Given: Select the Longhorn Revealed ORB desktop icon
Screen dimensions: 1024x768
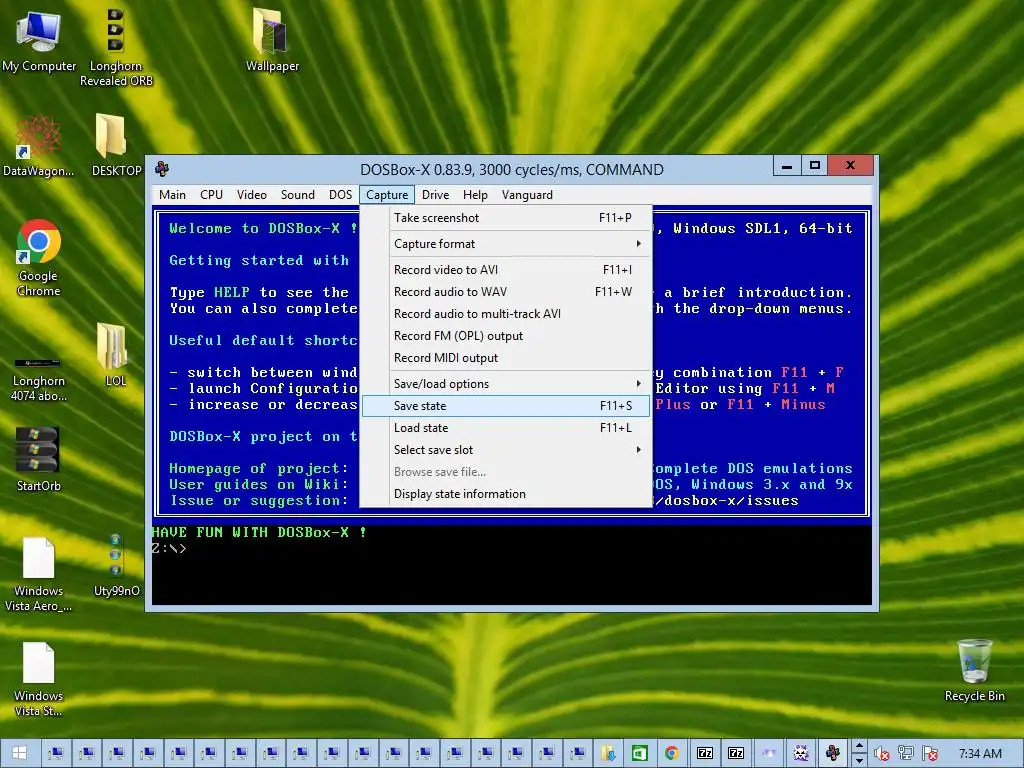Looking at the screenshot, I should coord(116,47).
